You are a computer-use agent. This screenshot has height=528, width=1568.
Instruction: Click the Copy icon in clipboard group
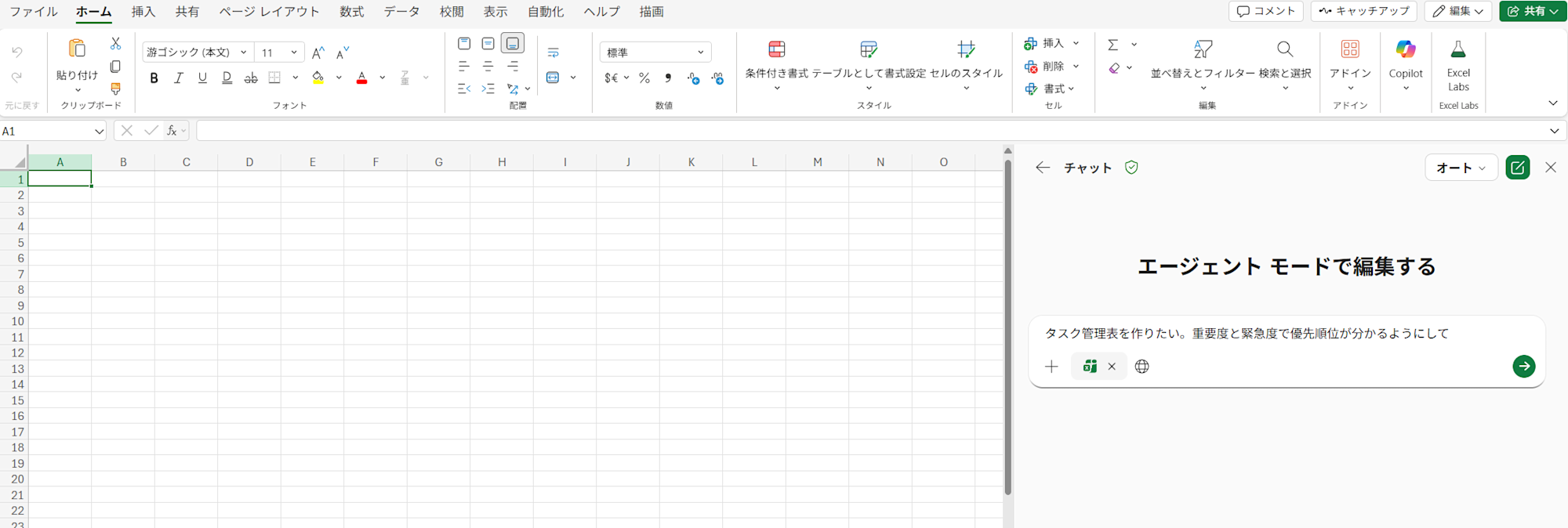pos(115,67)
